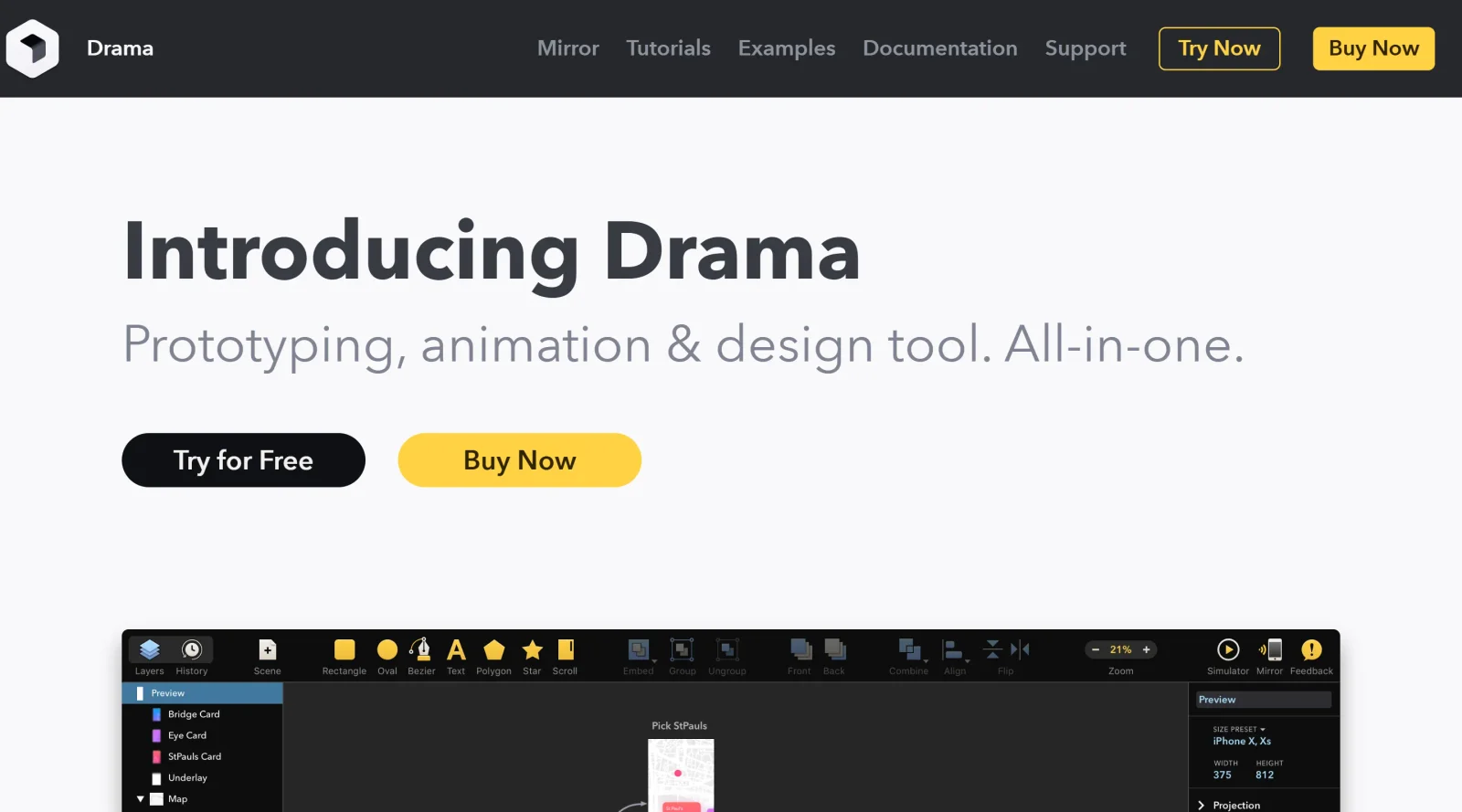The height and width of the screenshot is (812, 1462).
Task: Select the Text tool
Action: (x=456, y=649)
